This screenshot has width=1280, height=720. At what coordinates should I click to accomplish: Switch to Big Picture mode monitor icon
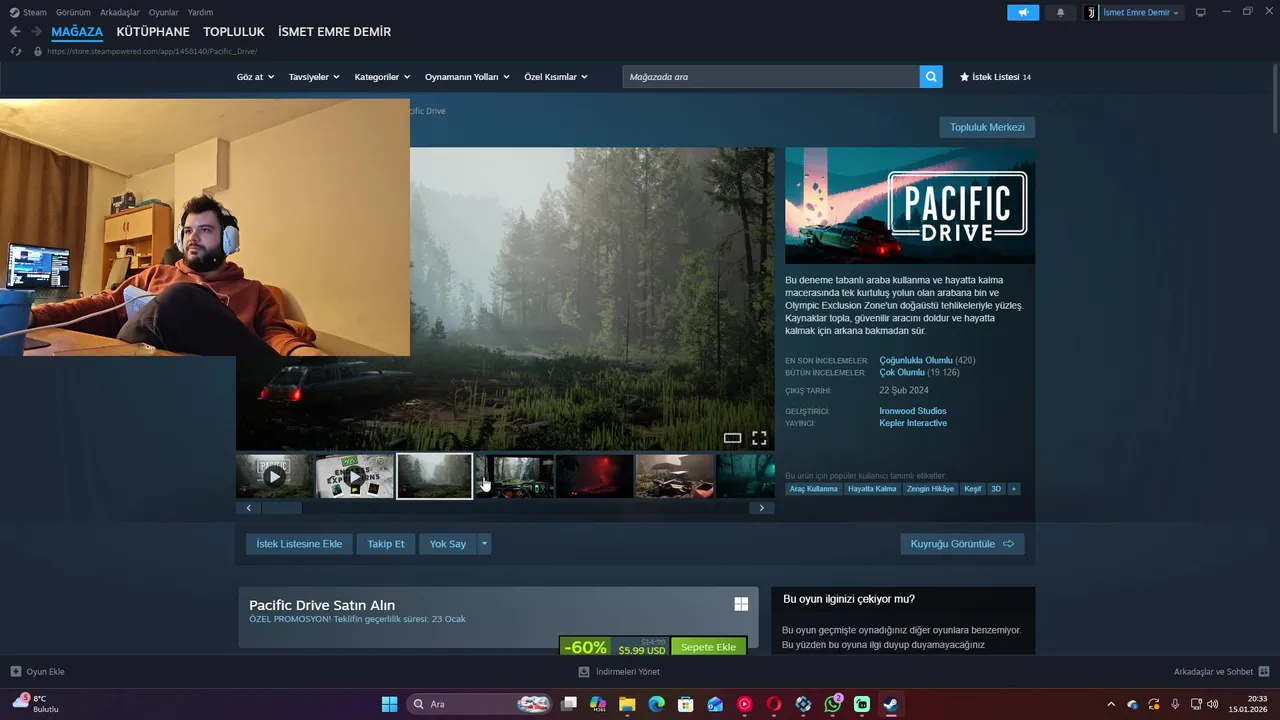click(x=1201, y=12)
